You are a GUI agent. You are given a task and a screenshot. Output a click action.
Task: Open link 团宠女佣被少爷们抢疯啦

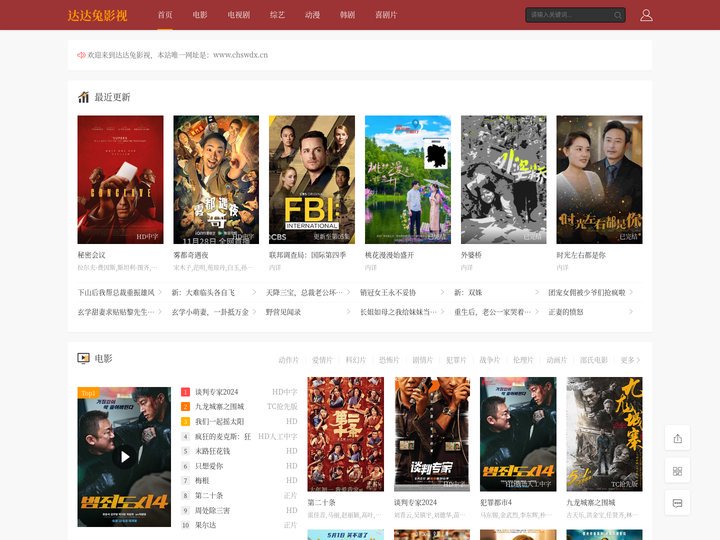point(587,292)
